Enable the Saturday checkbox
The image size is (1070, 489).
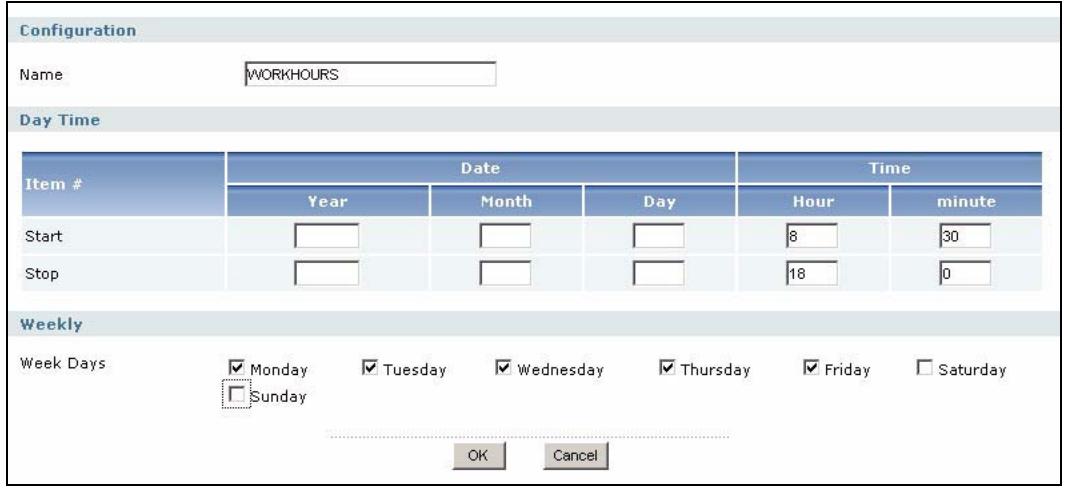[x=924, y=368]
